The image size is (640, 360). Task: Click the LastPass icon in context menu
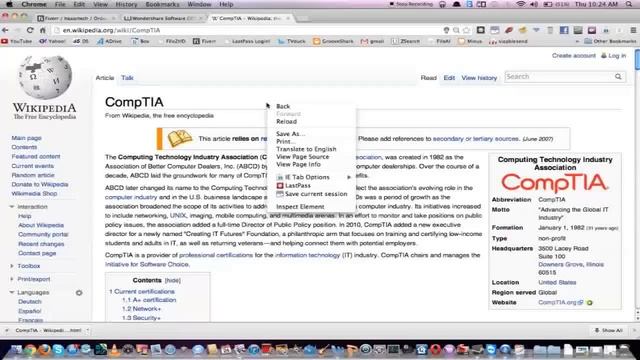[280, 186]
